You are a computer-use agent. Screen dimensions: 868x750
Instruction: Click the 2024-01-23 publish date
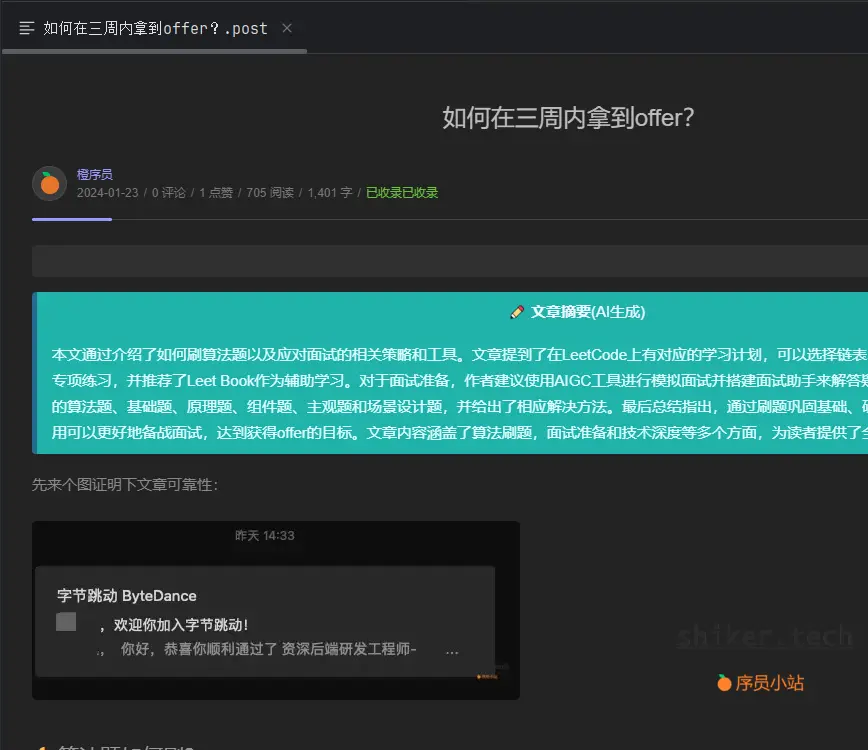tap(107, 193)
